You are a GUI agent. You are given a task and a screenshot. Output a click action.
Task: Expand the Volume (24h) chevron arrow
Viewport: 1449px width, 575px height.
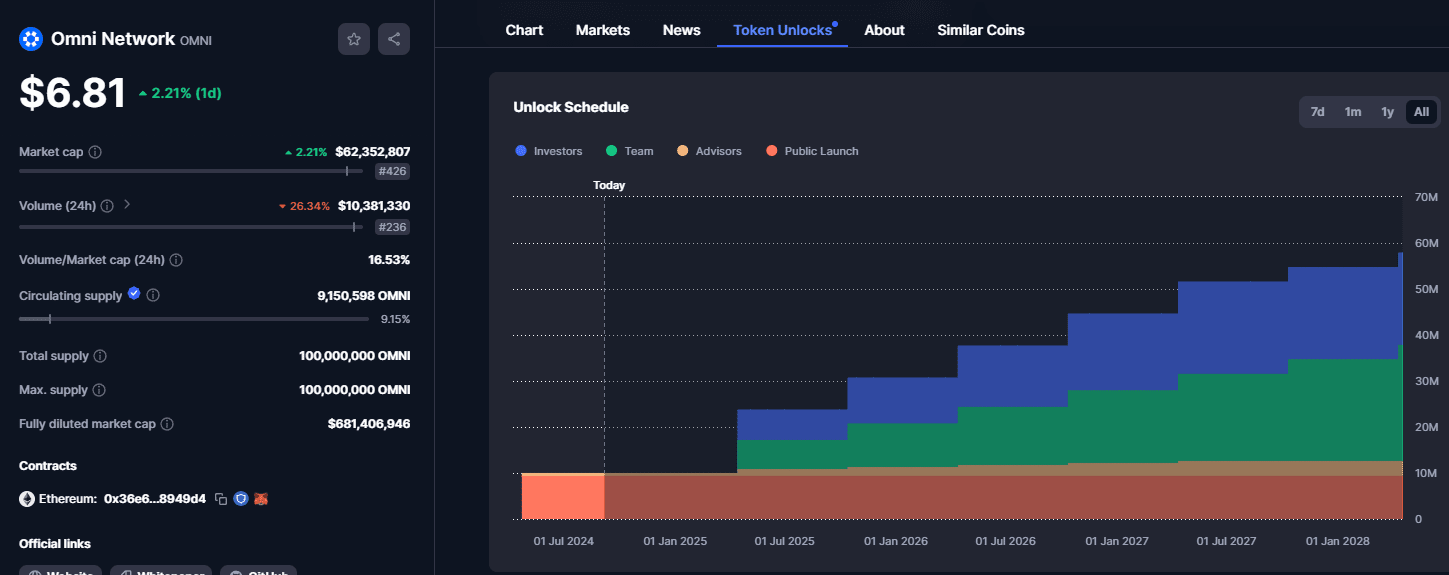[127, 205]
